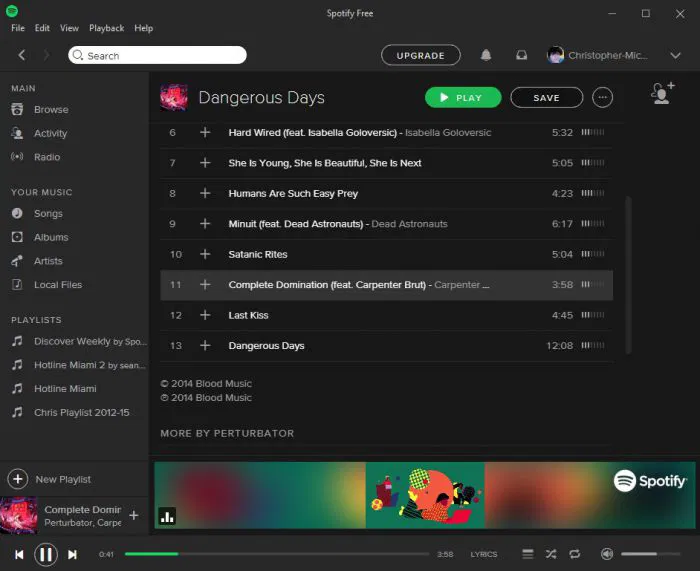The image size is (700, 571).
Task: Click the Dangerous Days album cover
Action: 174,97
